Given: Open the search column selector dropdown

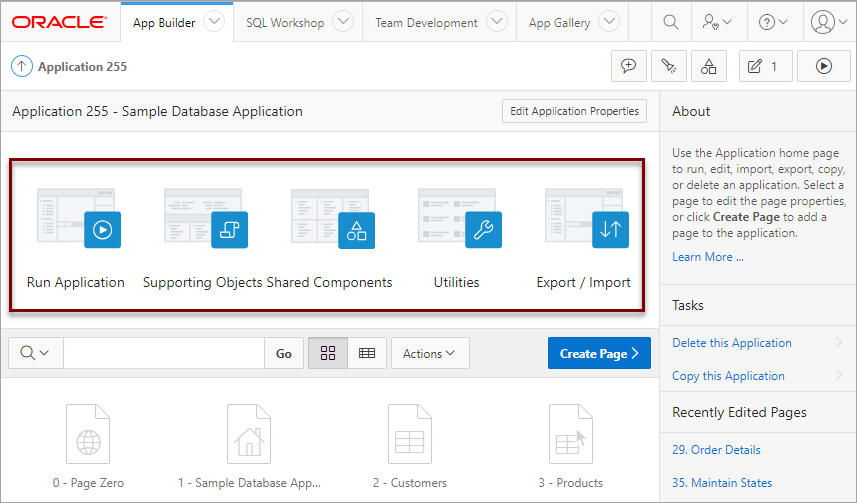Looking at the screenshot, I should click(36, 353).
